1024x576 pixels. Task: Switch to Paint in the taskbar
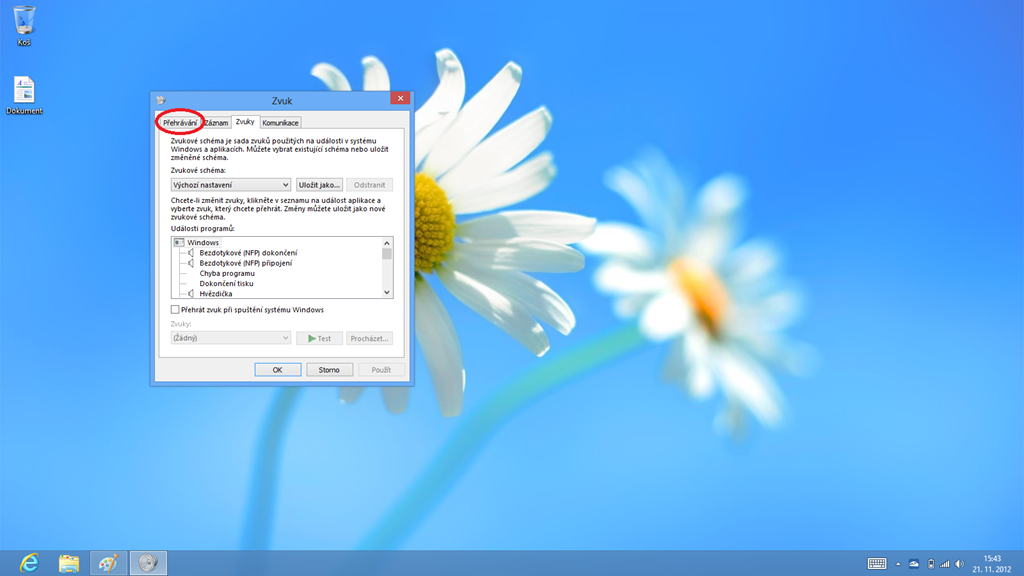coord(108,563)
